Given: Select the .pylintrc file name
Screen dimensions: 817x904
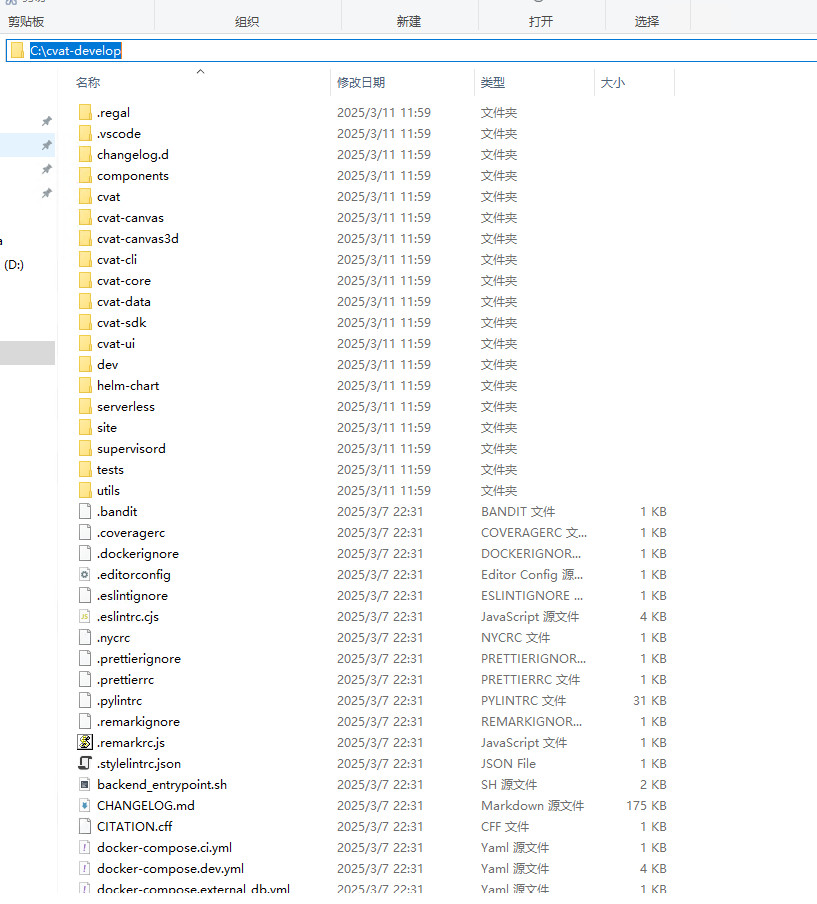Looking at the screenshot, I should point(119,700).
